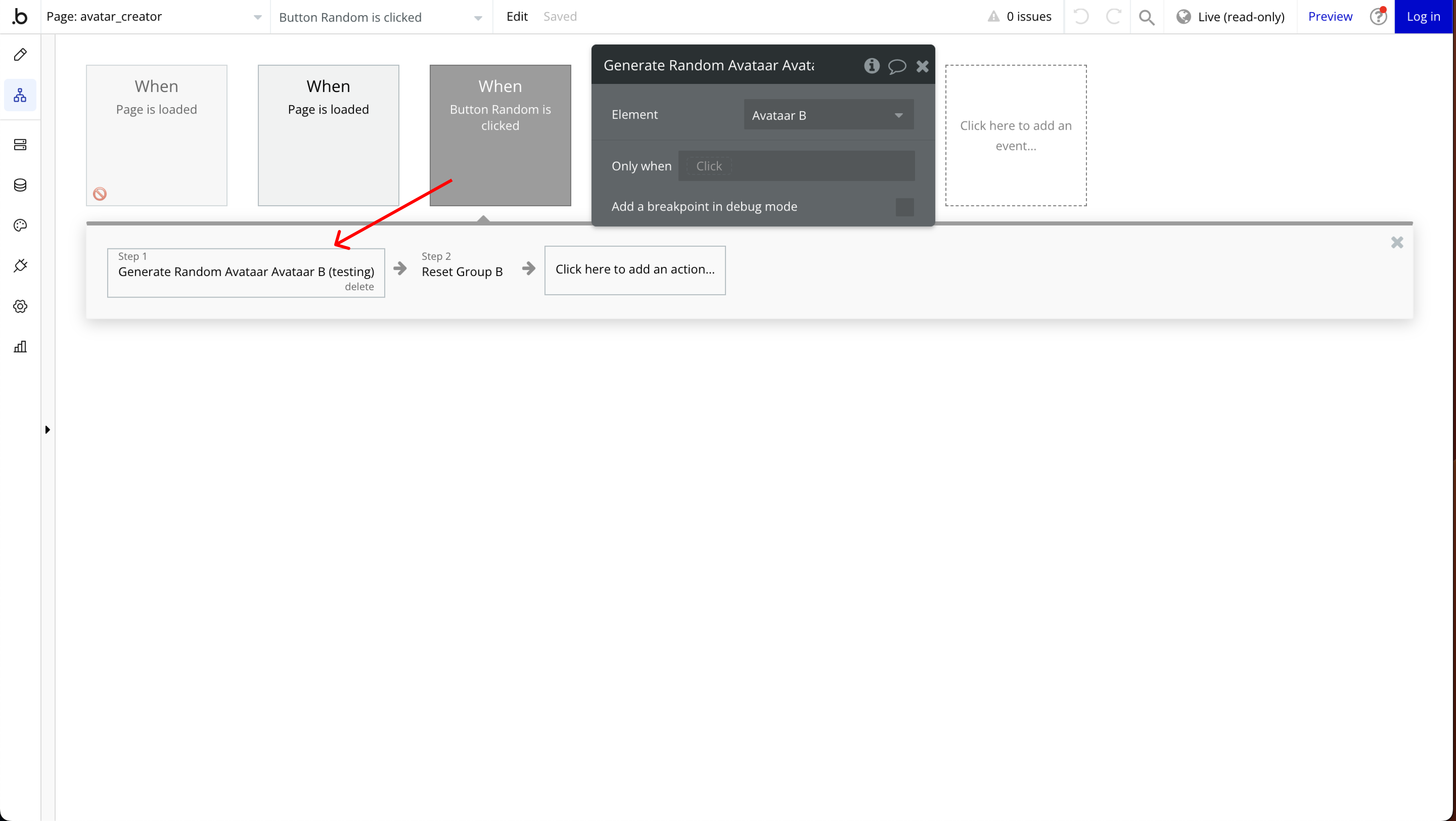Open the Design tab pencil icon
Image resolution: width=1456 pixels, height=821 pixels.
pyautogui.click(x=20, y=55)
